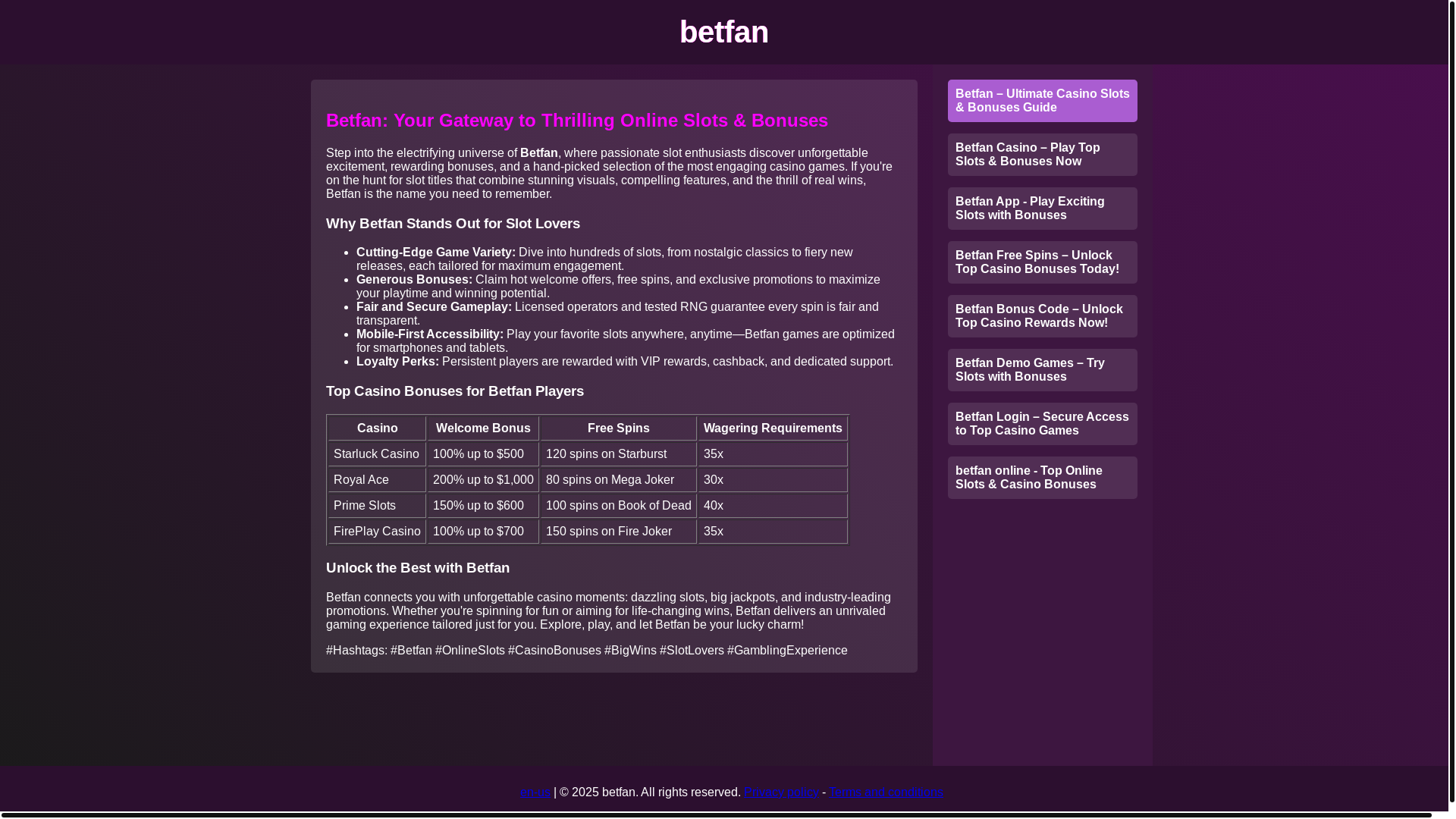
Task: Open betfan online Top Online Slots link
Action: [1042, 478]
